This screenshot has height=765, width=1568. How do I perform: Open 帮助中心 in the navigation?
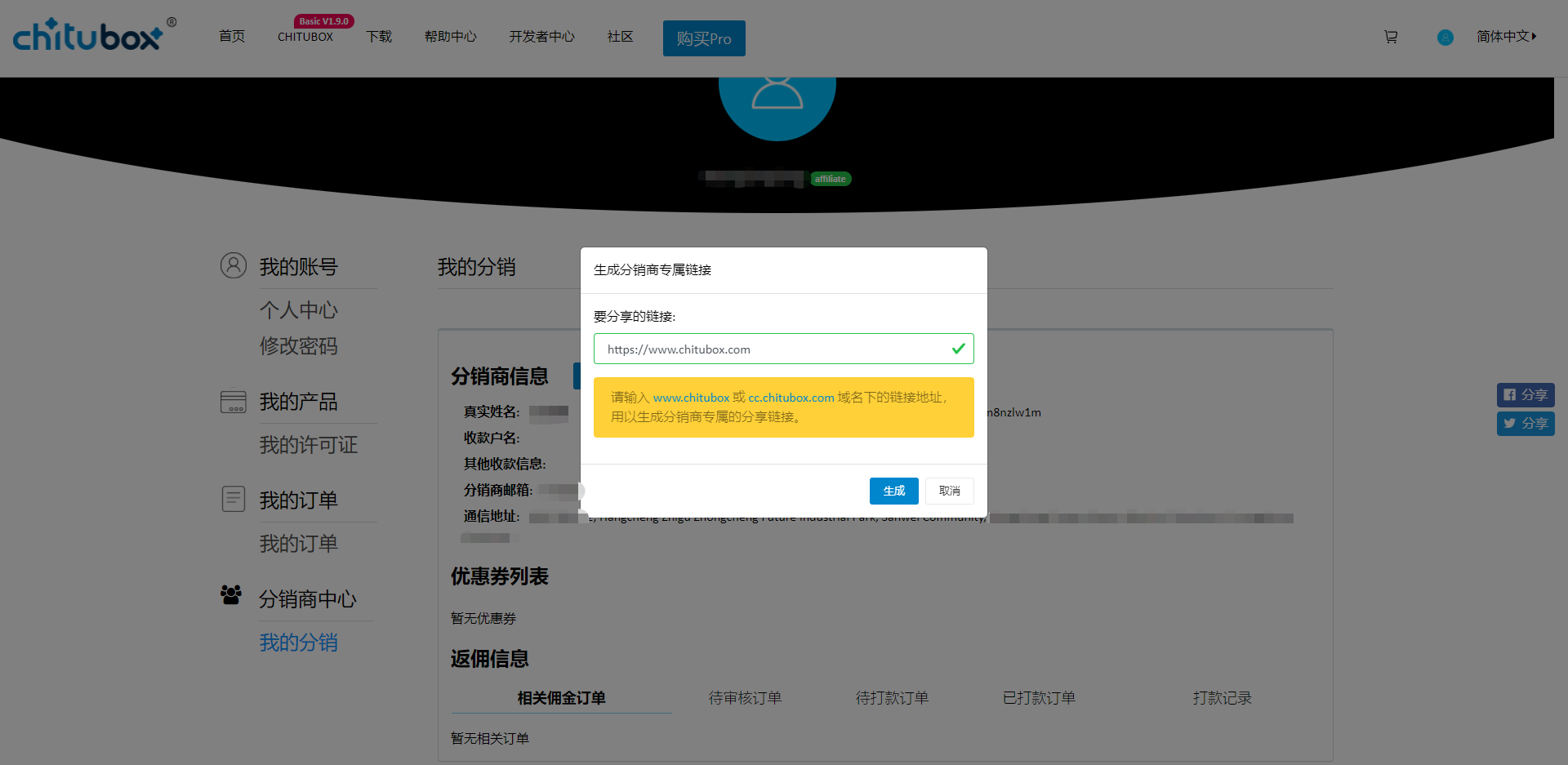[451, 37]
